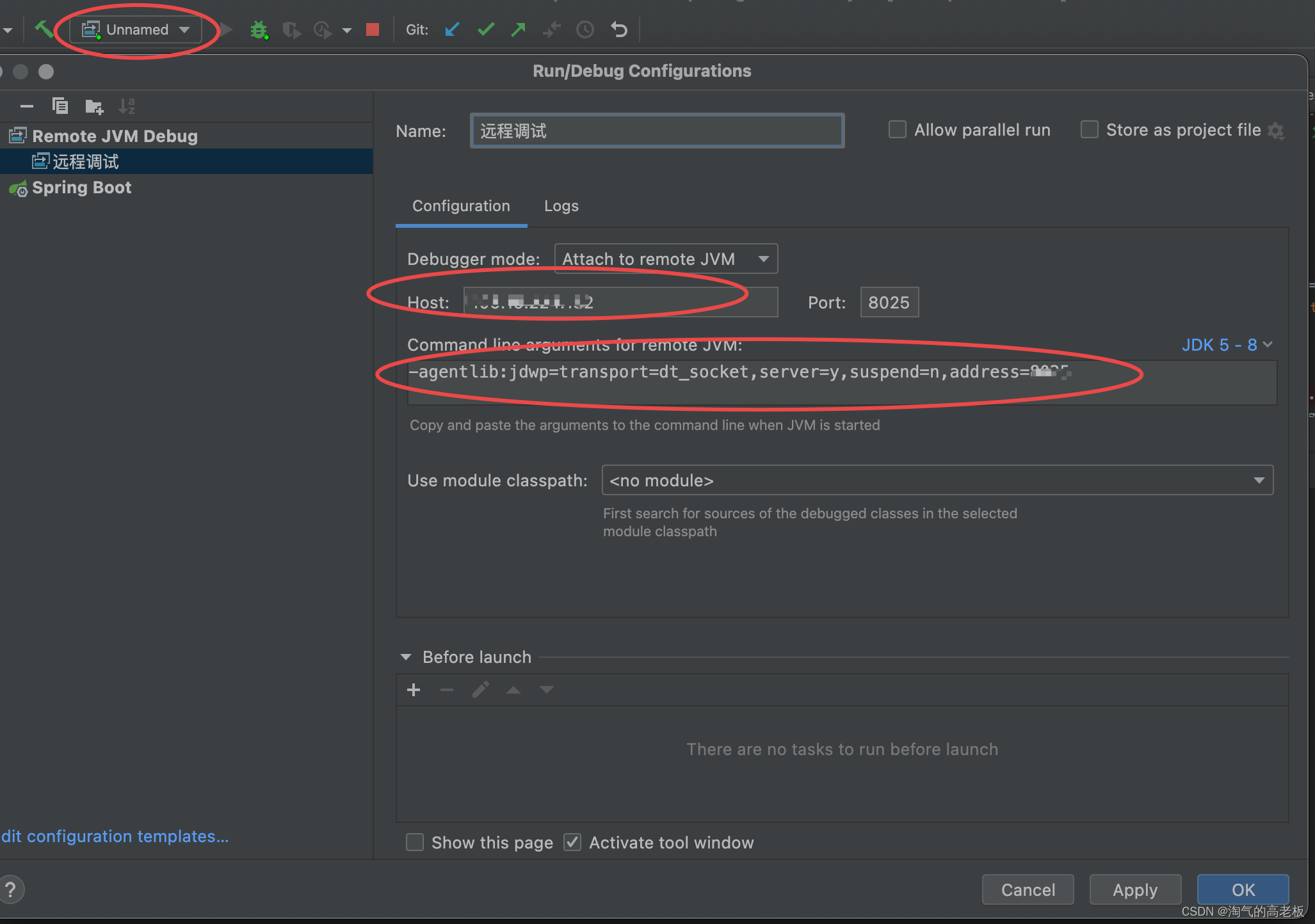Viewport: 1315px width, 924px height.
Task: Click inside the Port field
Action: pos(889,302)
